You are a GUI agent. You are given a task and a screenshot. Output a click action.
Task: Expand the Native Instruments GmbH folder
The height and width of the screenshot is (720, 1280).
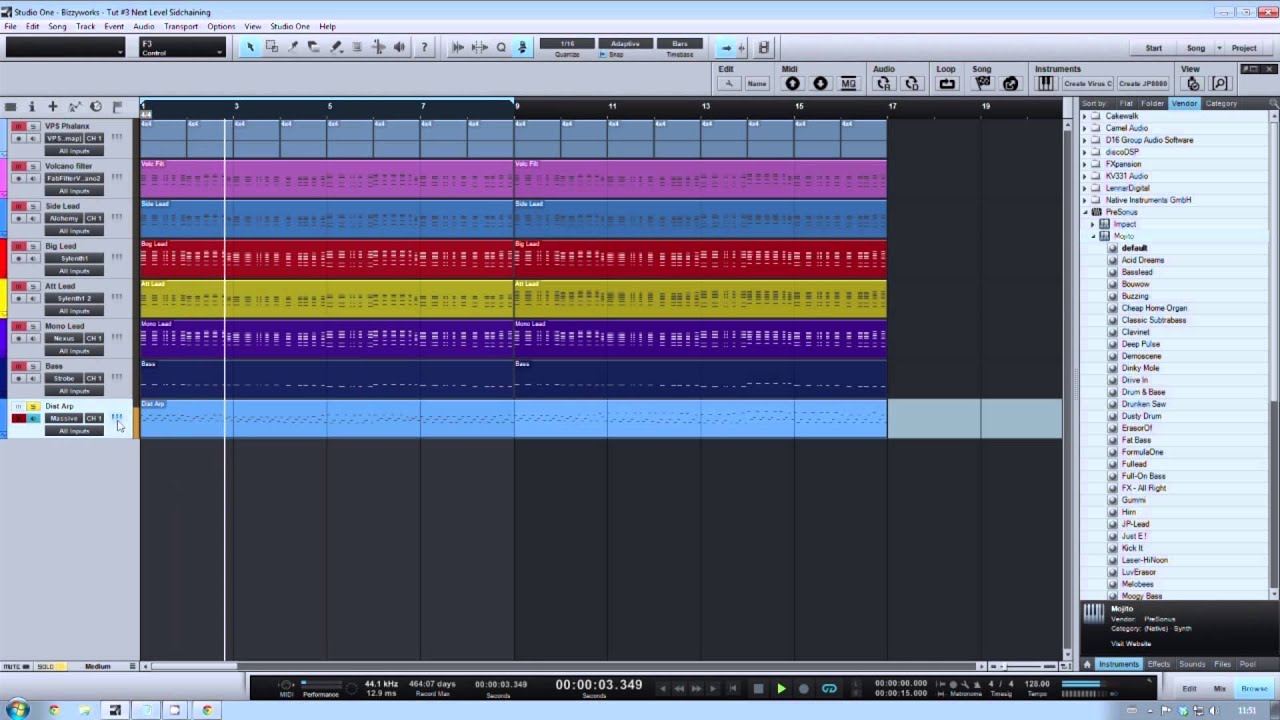(1085, 200)
